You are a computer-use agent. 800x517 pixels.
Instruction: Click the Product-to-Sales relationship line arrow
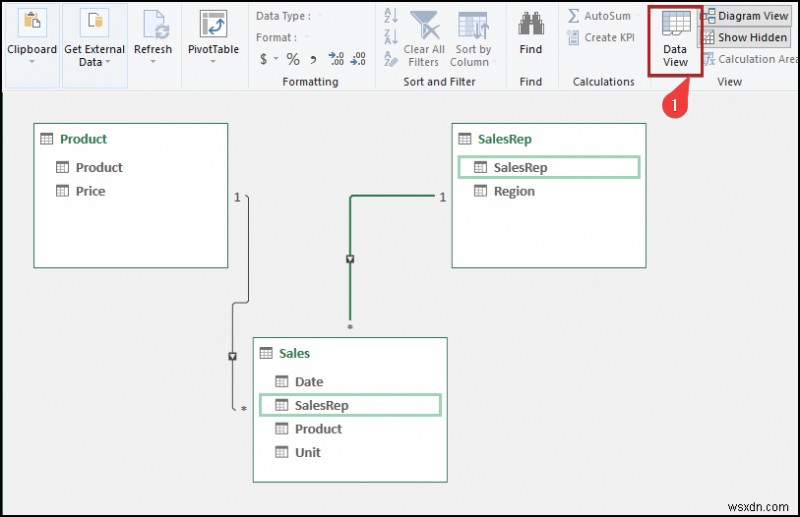tap(233, 356)
